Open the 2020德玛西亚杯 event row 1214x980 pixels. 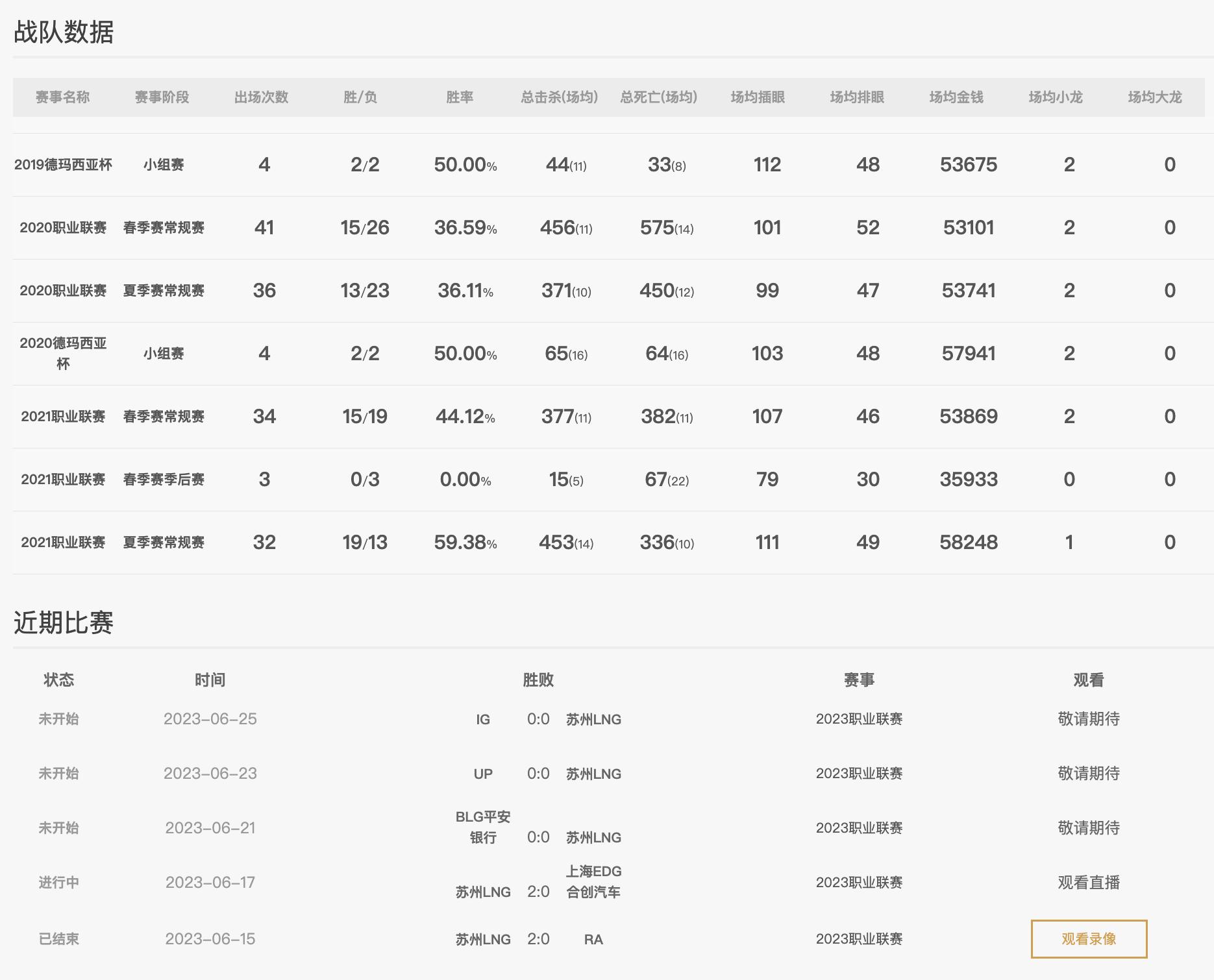(63, 353)
